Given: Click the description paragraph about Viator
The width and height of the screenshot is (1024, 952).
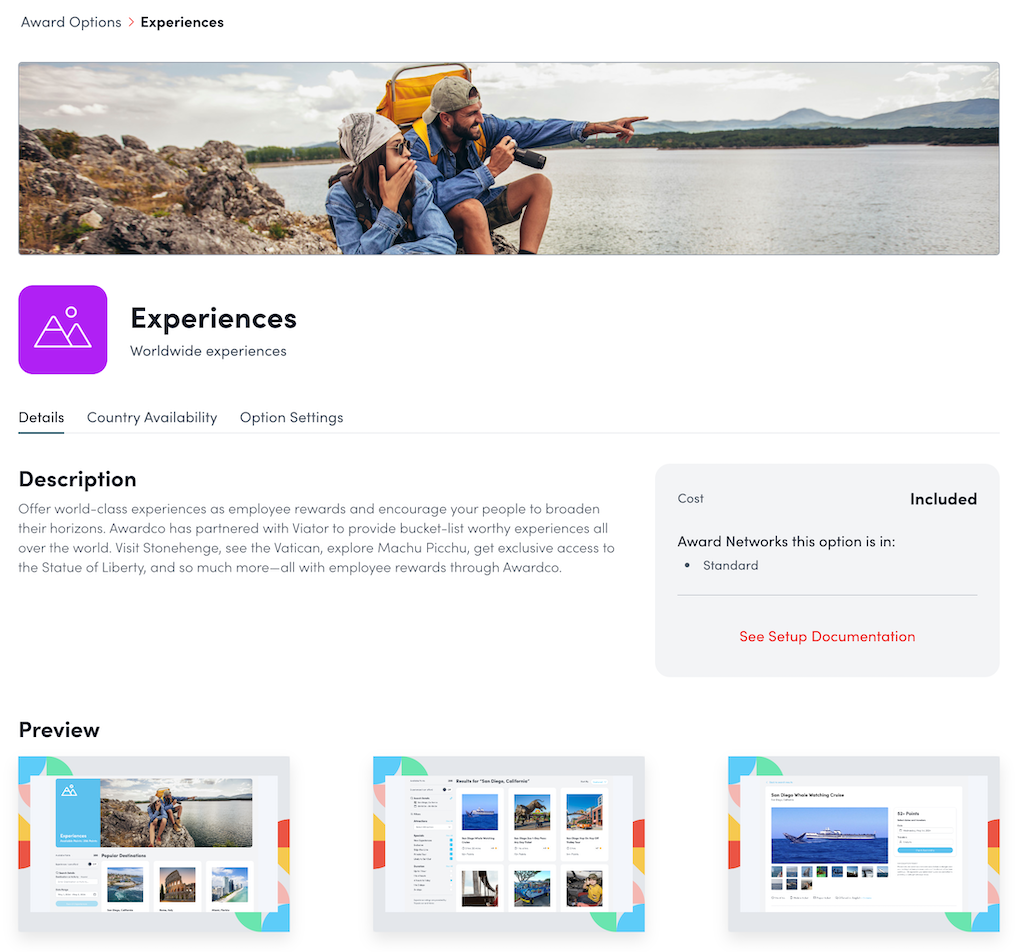Looking at the screenshot, I should click(316, 538).
